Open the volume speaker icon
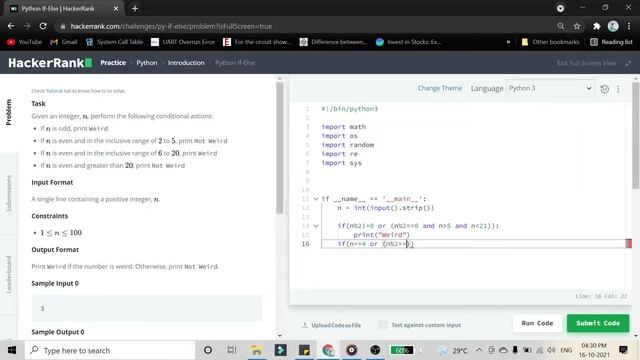Screen dimensions: 640x360 point(551,350)
